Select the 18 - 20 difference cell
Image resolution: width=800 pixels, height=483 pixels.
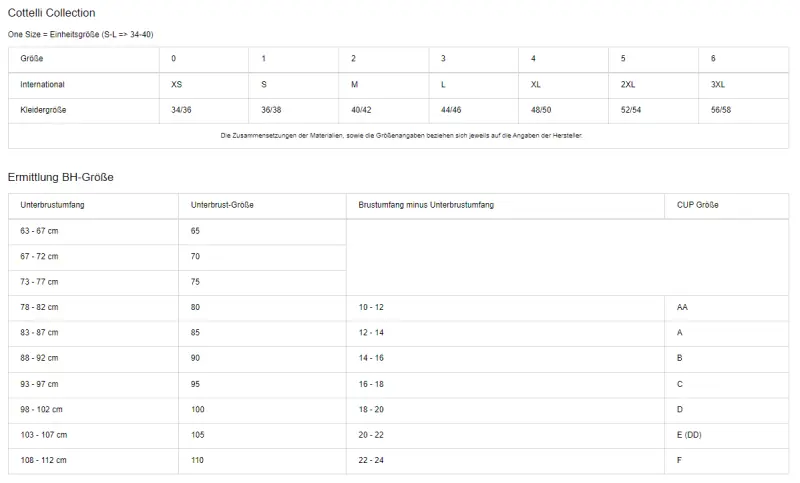(371, 409)
